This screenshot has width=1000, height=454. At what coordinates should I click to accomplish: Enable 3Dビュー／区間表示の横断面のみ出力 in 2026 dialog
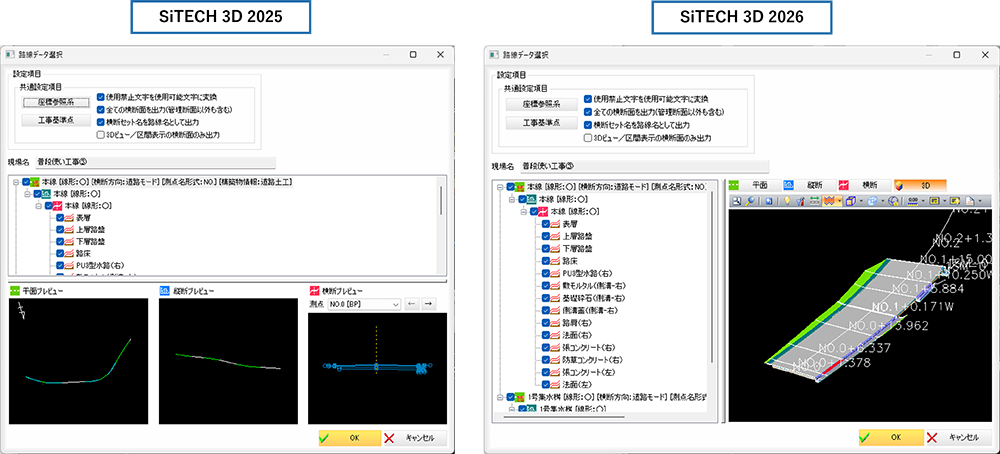[x=587, y=137]
